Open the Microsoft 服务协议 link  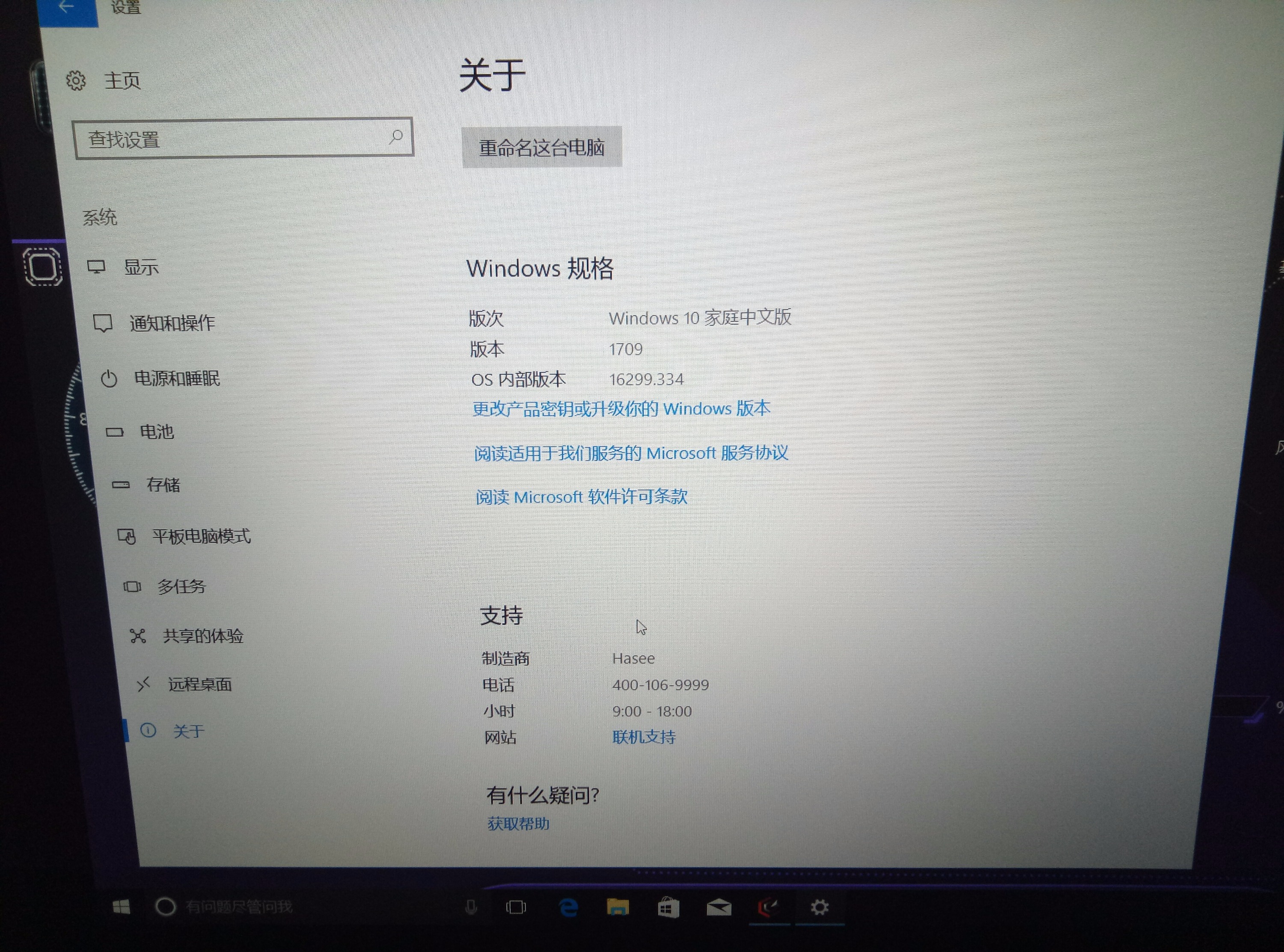tap(631, 453)
